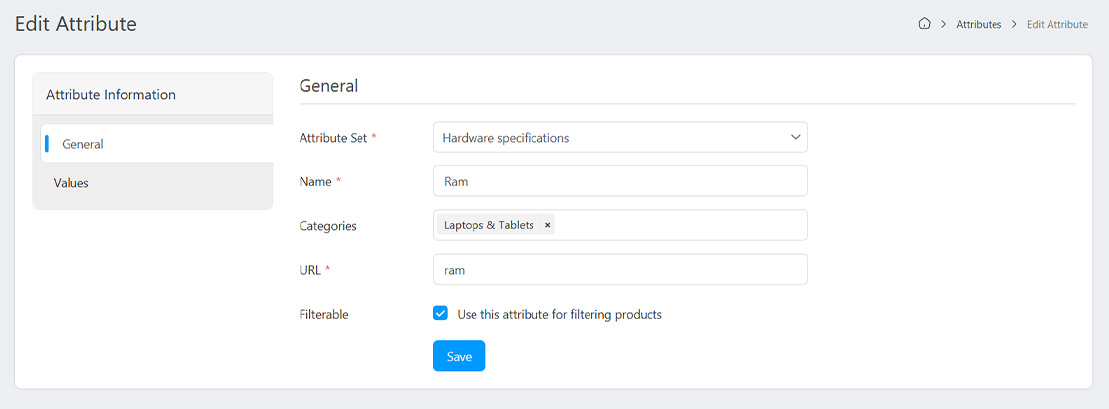Select the General tab in sidebar
The image size is (1109, 409).
[83, 144]
